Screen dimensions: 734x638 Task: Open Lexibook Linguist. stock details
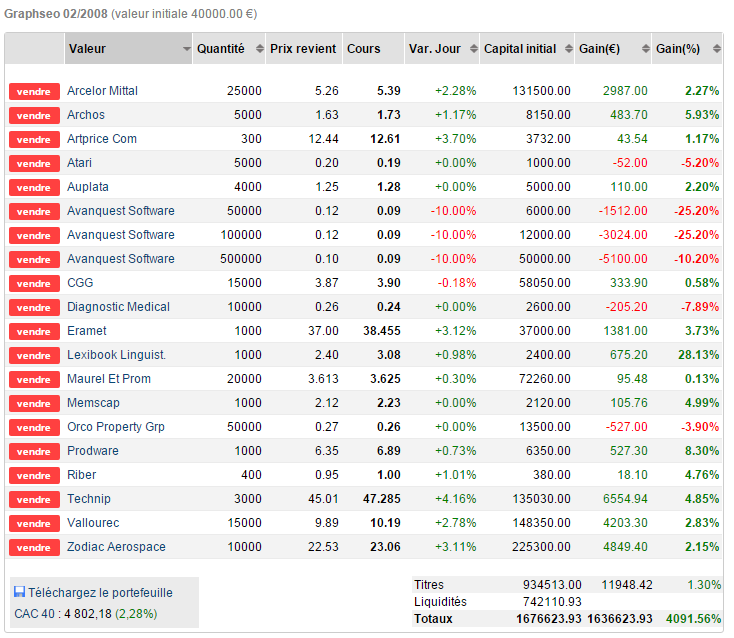(x=116, y=355)
